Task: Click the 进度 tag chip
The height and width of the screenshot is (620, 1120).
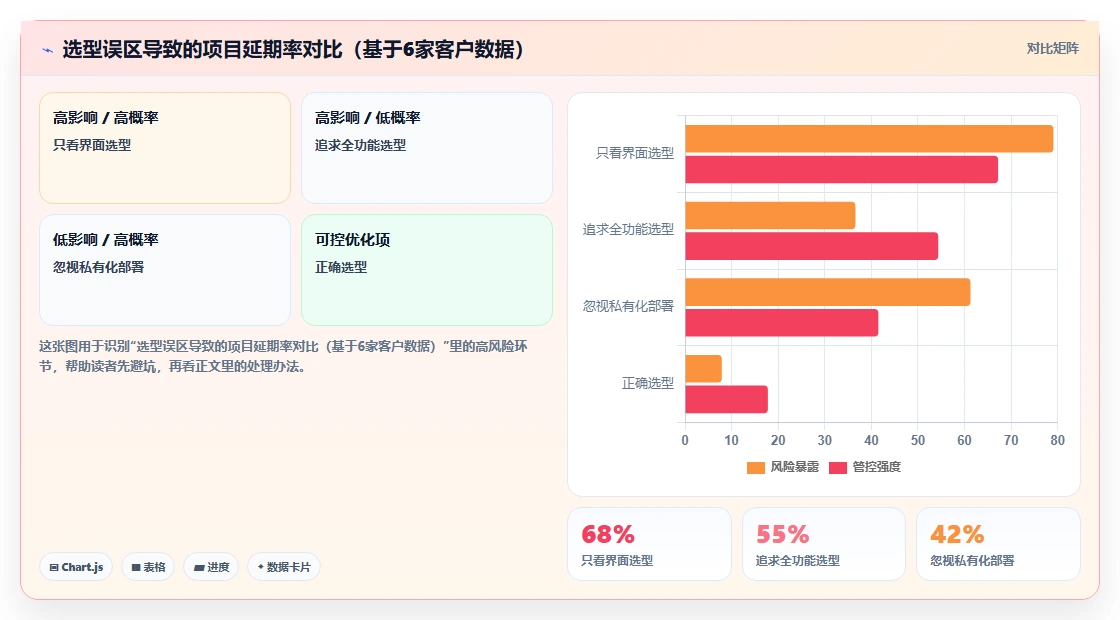Action: pyautogui.click(x=211, y=567)
